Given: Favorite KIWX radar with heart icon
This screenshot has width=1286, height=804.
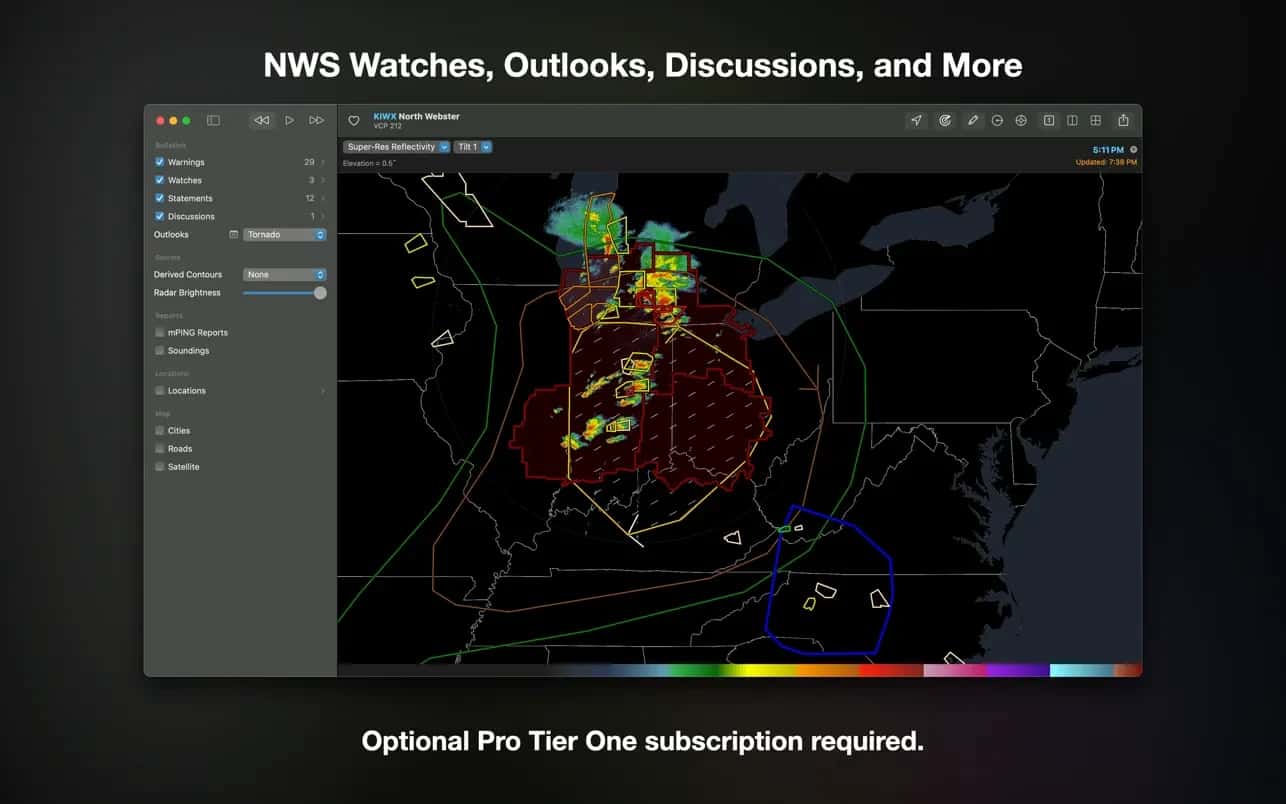Looking at the screenshot, I should [x=354, y=120].
